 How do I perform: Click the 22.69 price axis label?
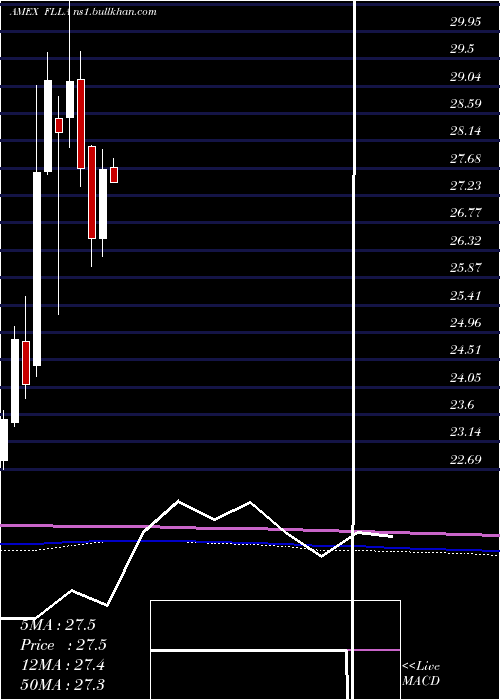pyautogui.click(x=465, y=459)
